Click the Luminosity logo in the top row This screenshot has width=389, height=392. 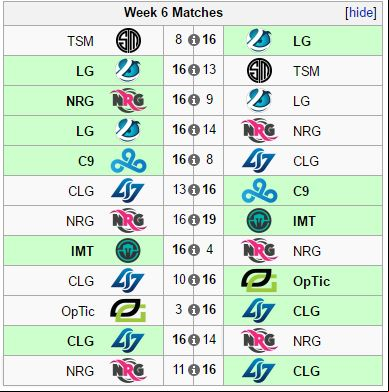click(259, 40)
